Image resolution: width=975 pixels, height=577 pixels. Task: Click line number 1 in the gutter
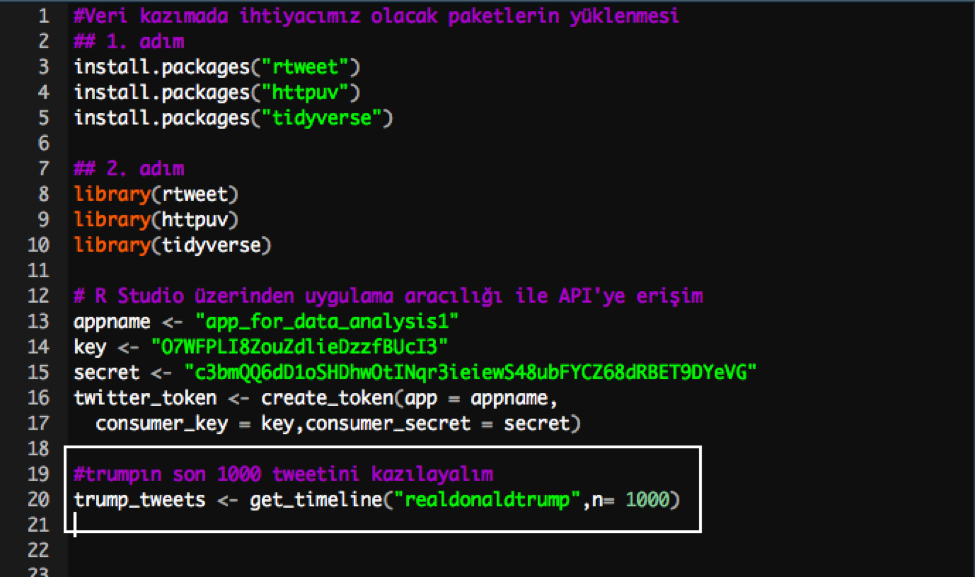[x=43, y=16]
